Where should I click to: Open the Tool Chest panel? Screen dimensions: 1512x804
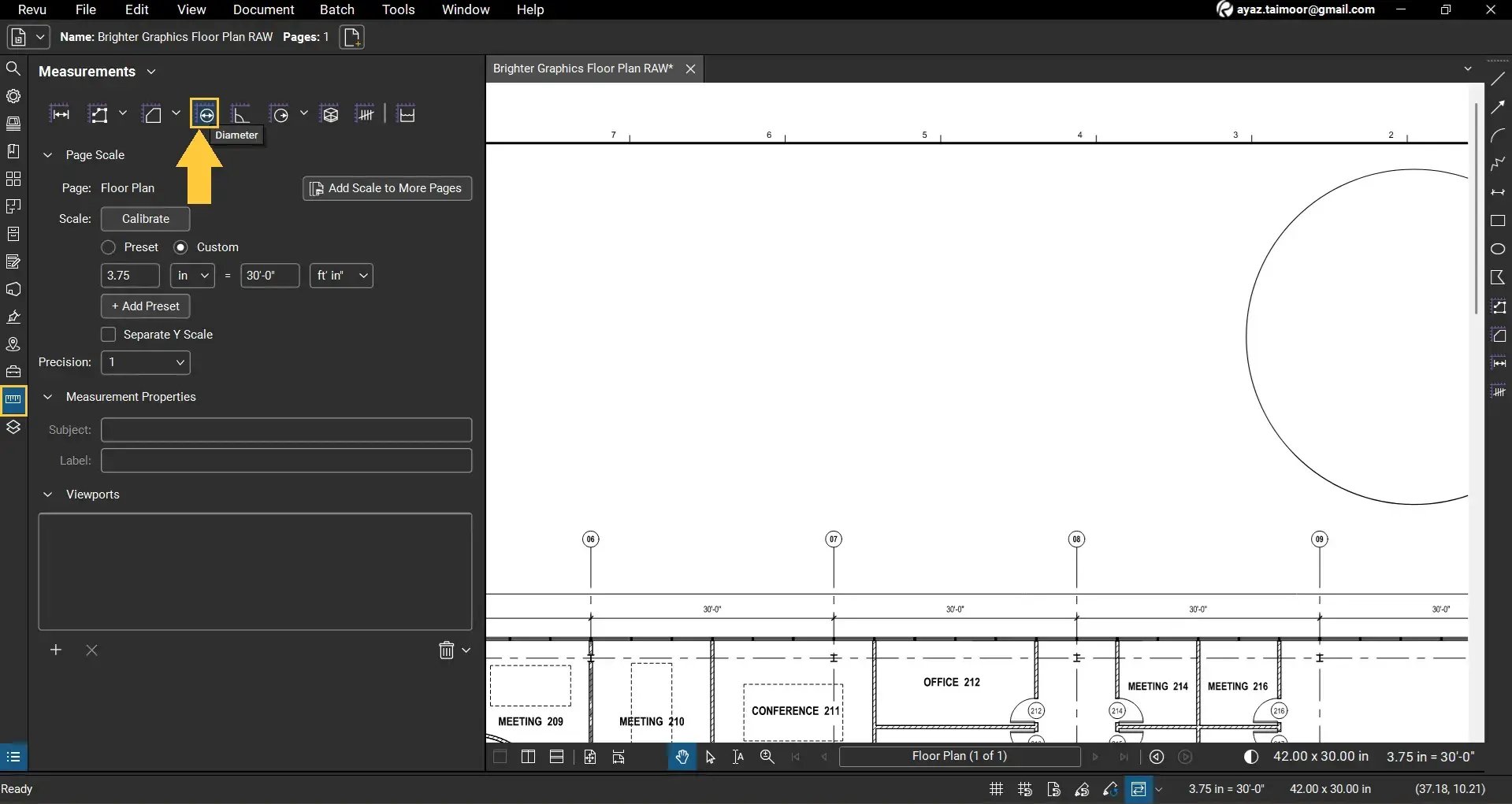pyautogui.click(x=13, y=371)
